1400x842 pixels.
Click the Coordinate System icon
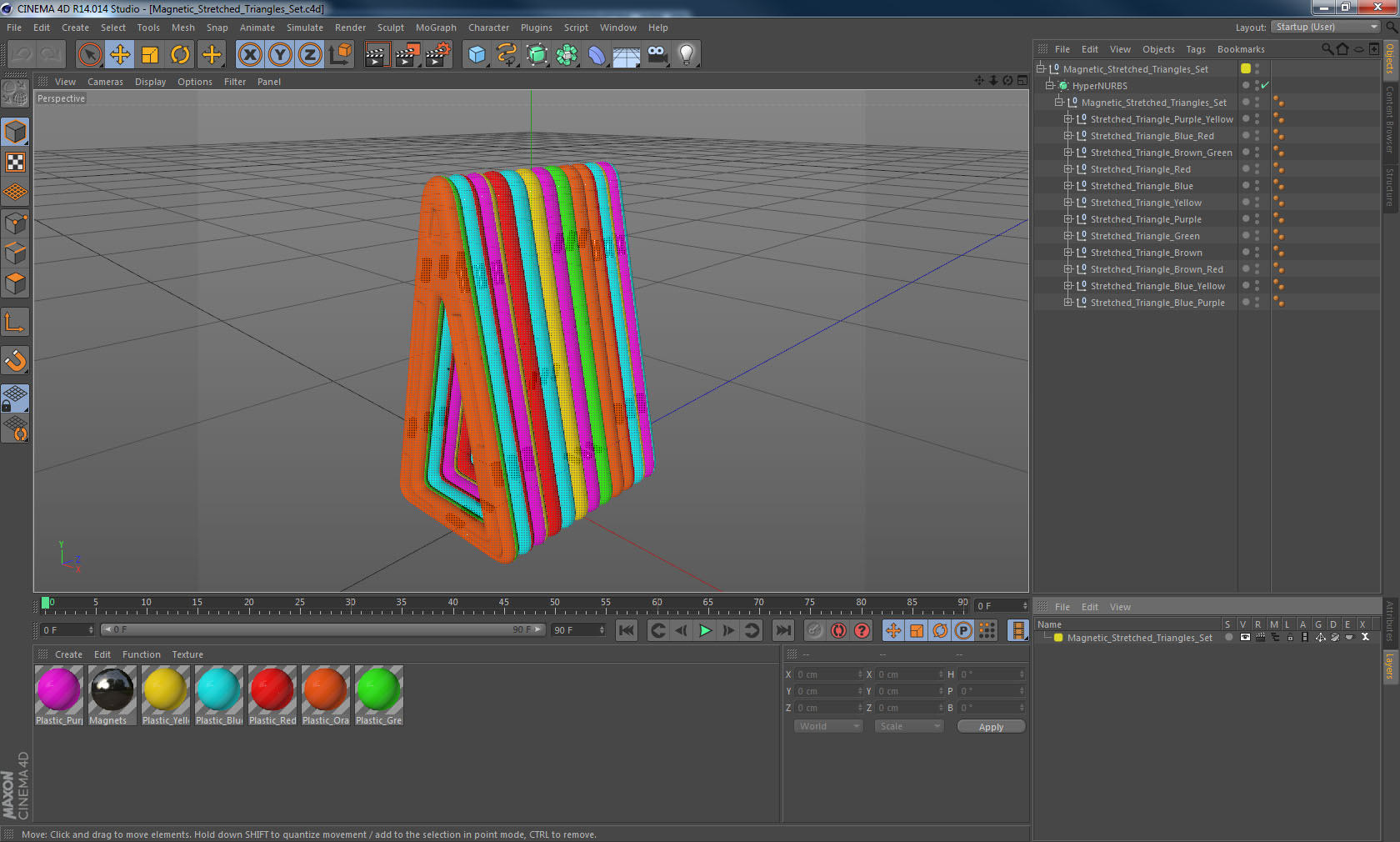[x=340, y=55]
